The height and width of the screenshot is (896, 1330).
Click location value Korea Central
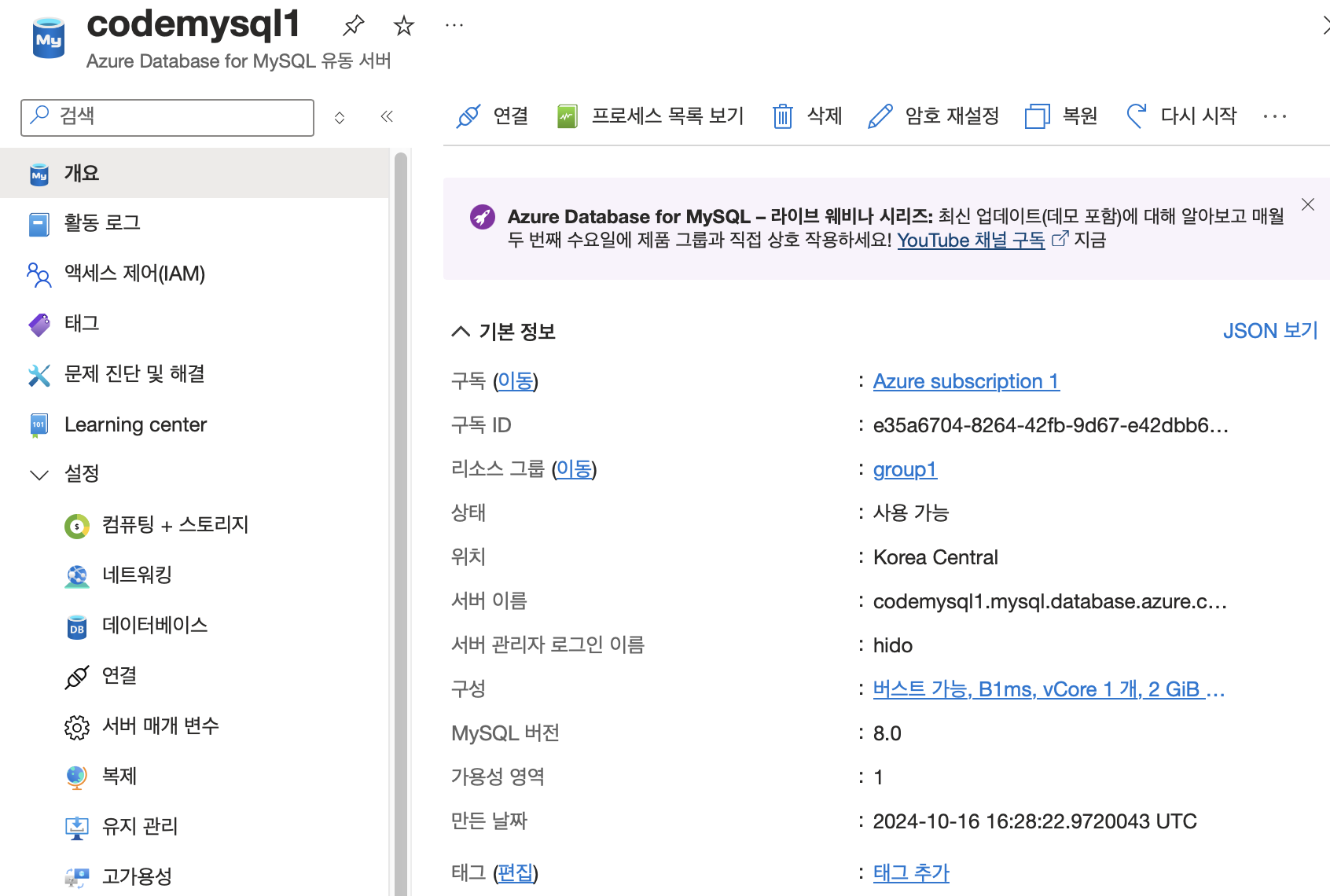935,557
